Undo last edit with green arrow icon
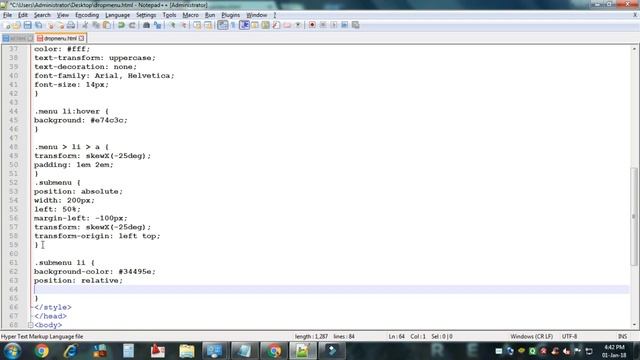Screen dimensions: 640x360 coord(121,25)
